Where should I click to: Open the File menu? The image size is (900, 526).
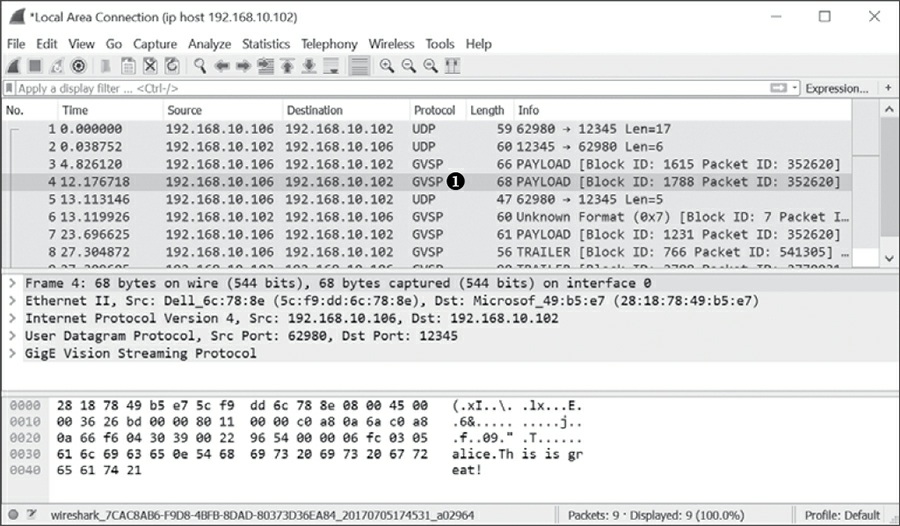[x=16, y=44]
